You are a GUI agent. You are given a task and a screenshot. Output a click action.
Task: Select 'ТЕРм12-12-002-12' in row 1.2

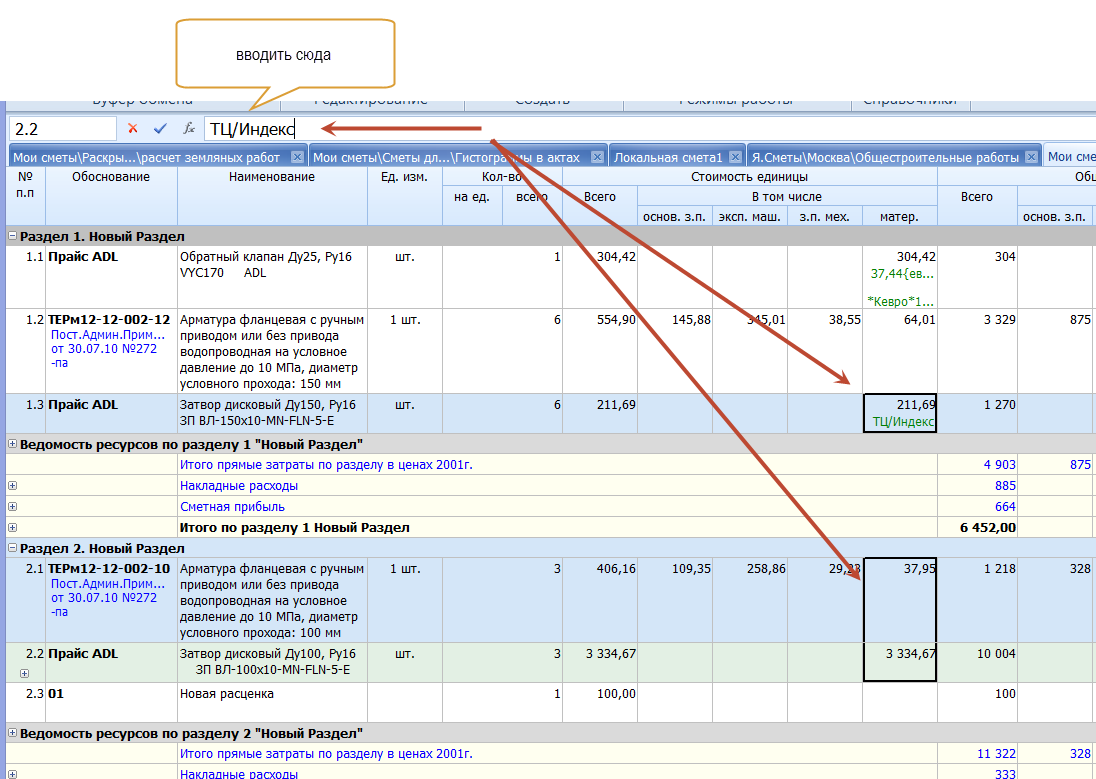(109, 320)
